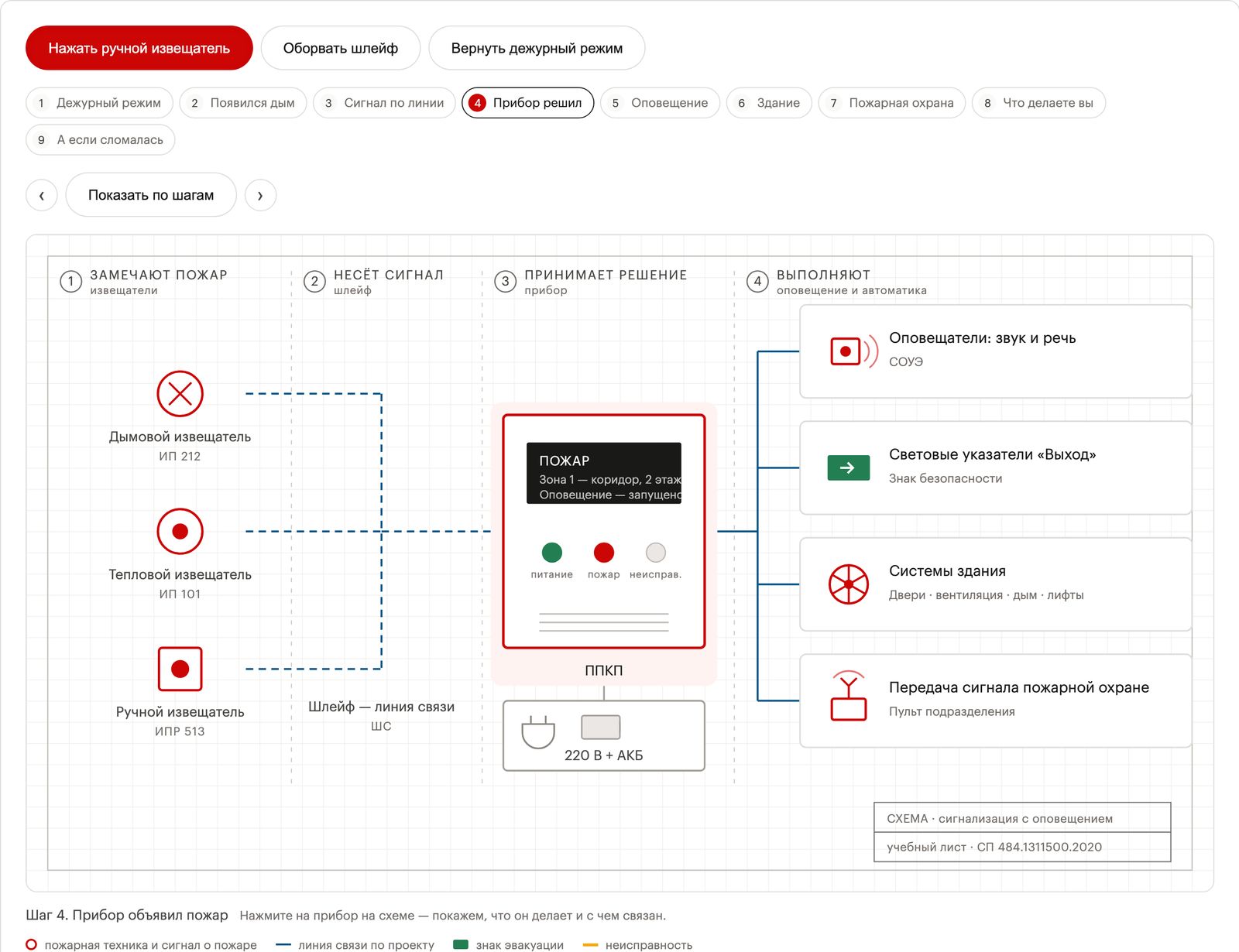
Task: Click the smoke detector ИП 212 icon
Action: (180, 394)
